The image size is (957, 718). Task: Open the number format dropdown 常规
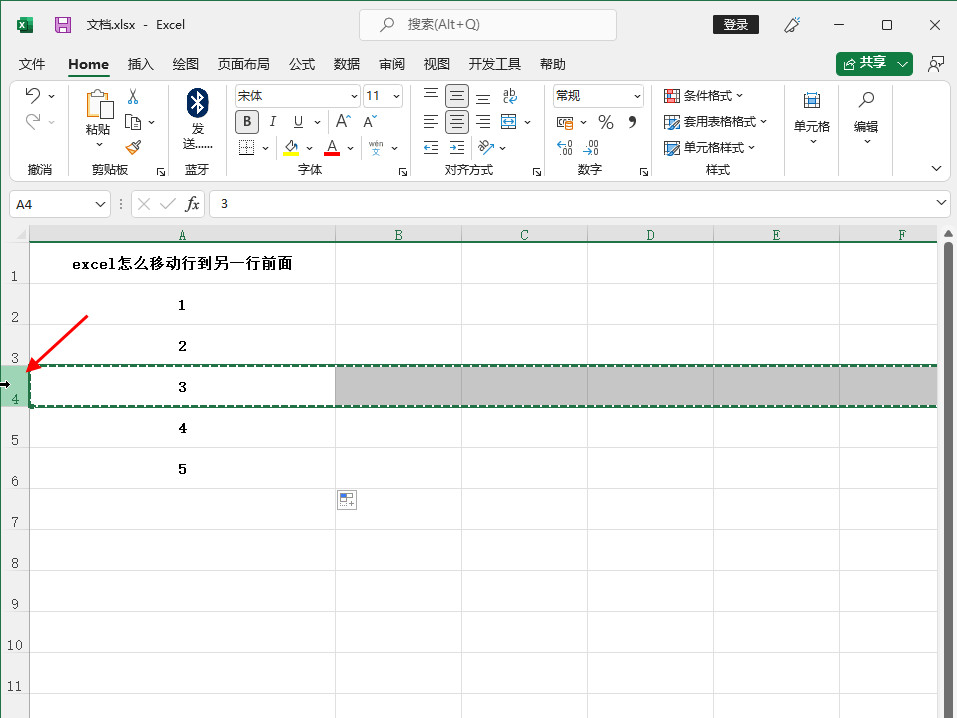[637, 96]
